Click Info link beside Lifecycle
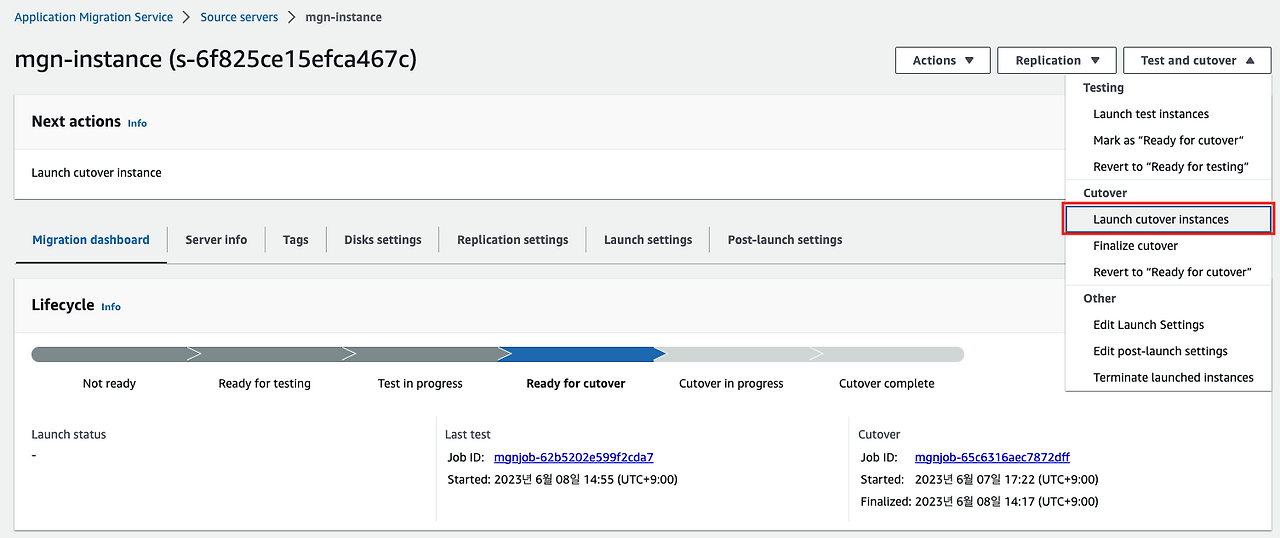The image size is (1280, 538). pos(111,307)
